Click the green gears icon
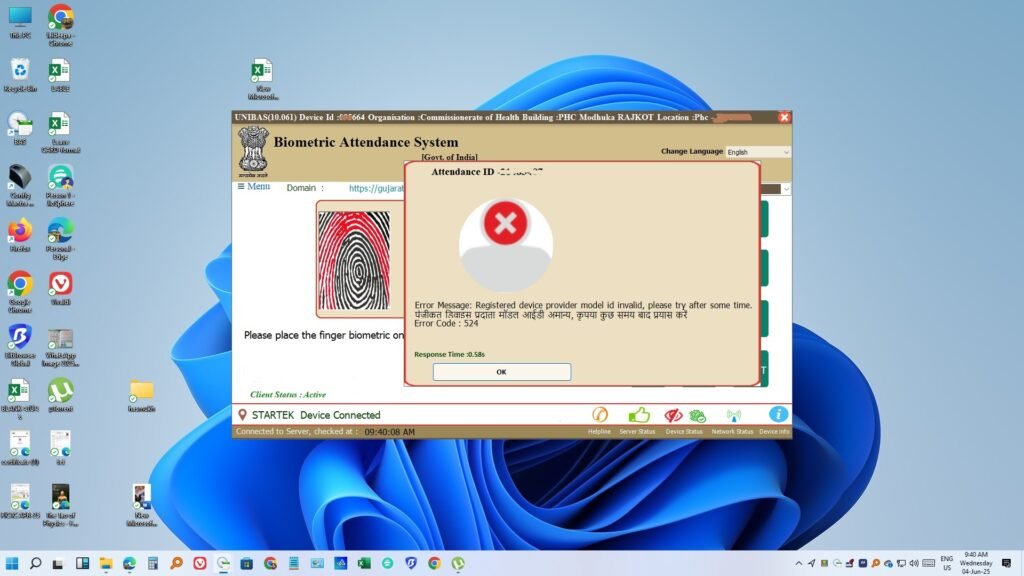 [697, 415]
